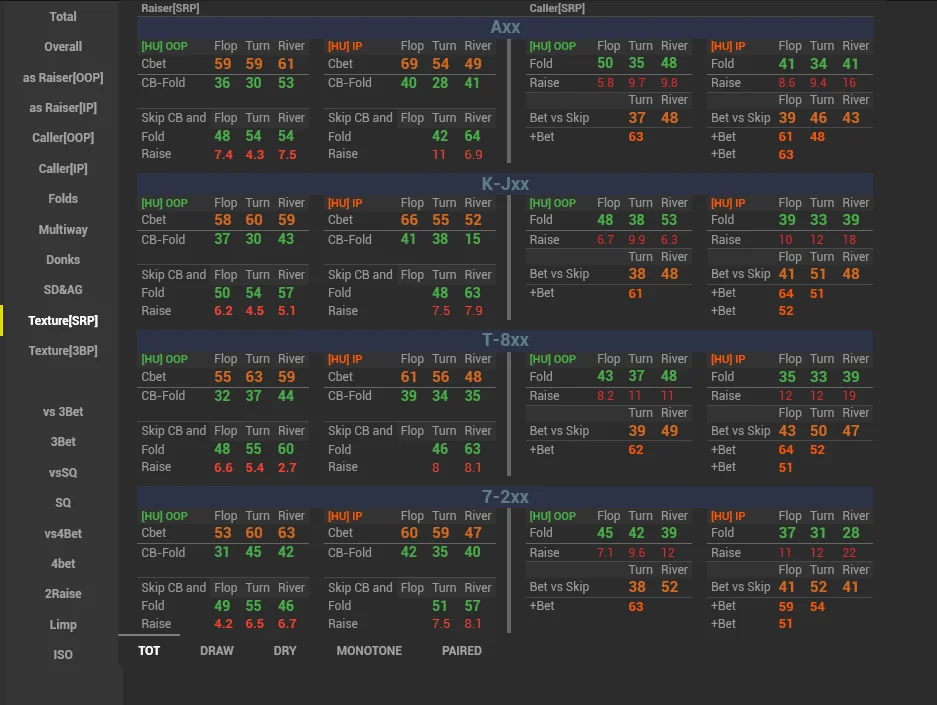
Task: Click T-8xx caller OOP flop Raise value 8.2
Action: (x=605, y=396)
